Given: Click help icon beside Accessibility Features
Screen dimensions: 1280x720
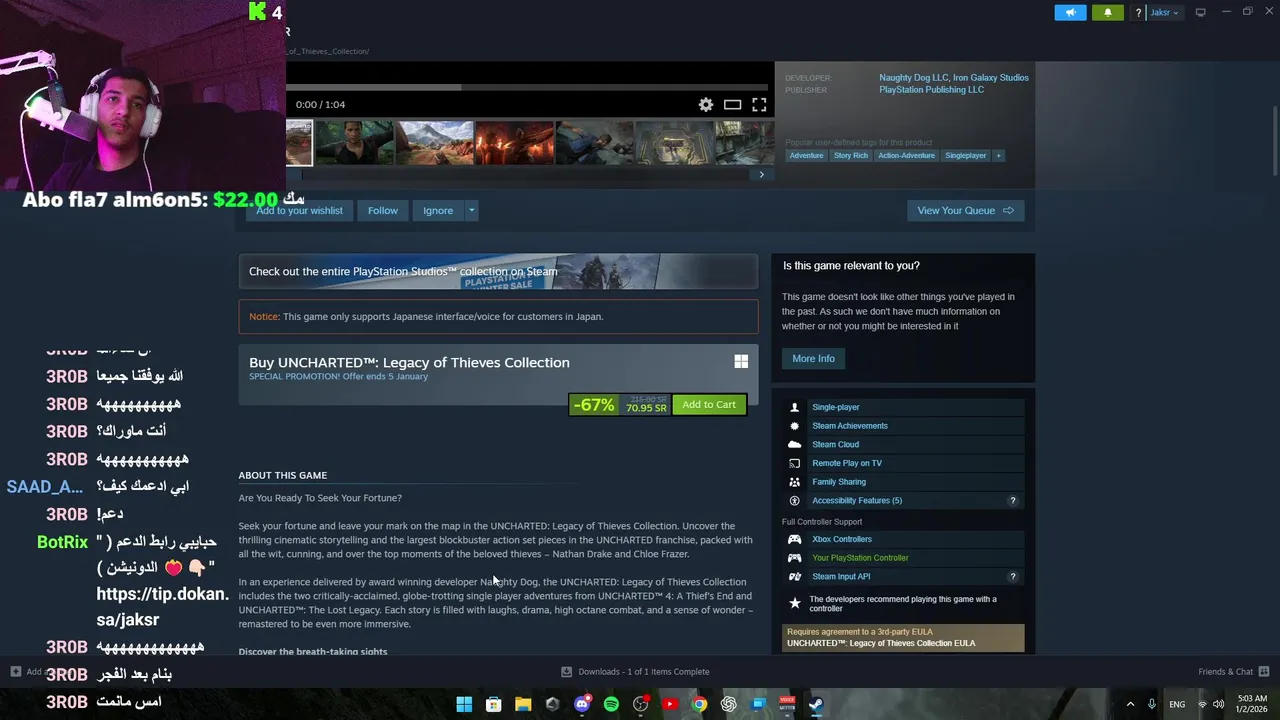Looking at the screenshot, I should pos(1012,500).
